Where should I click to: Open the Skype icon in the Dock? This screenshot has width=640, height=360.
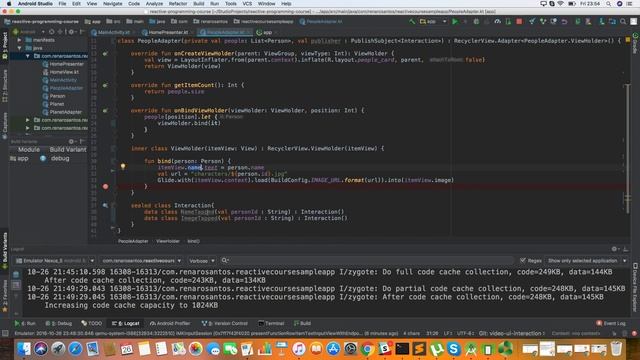point(453,349)
